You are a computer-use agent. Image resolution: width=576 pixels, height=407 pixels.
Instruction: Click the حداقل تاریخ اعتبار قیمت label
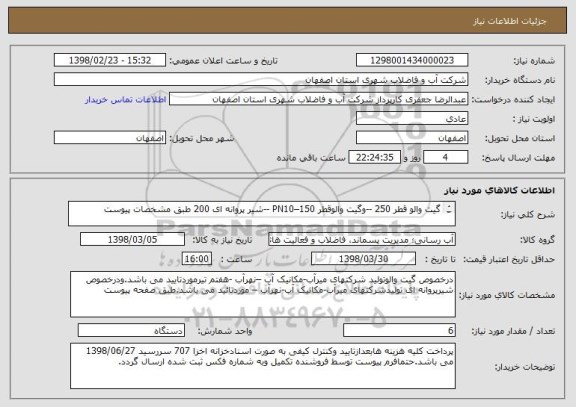point(509,259)
